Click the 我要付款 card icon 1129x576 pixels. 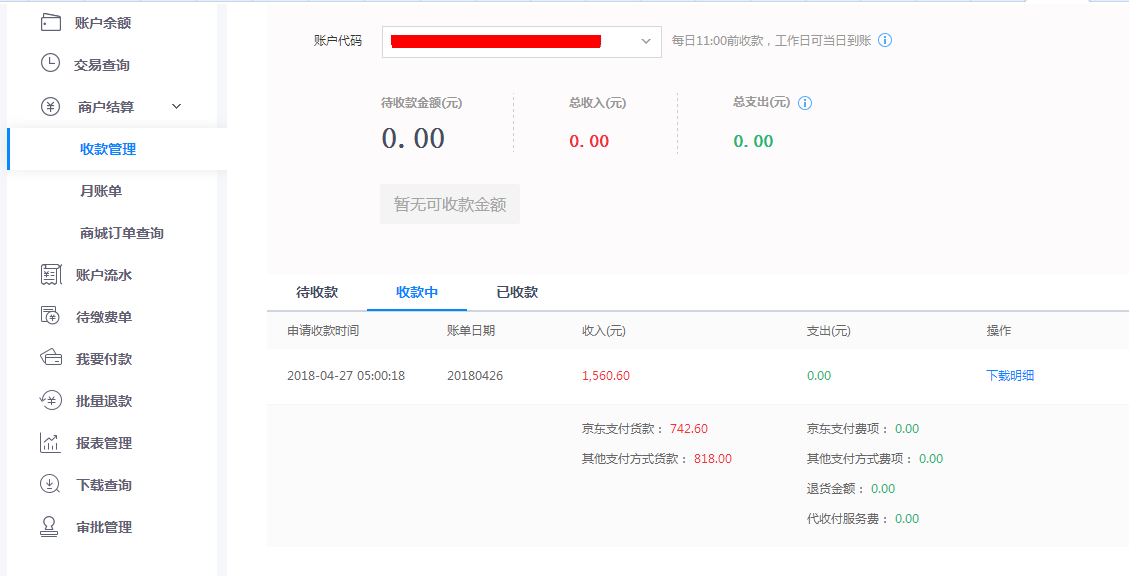[x=50, y=359]
